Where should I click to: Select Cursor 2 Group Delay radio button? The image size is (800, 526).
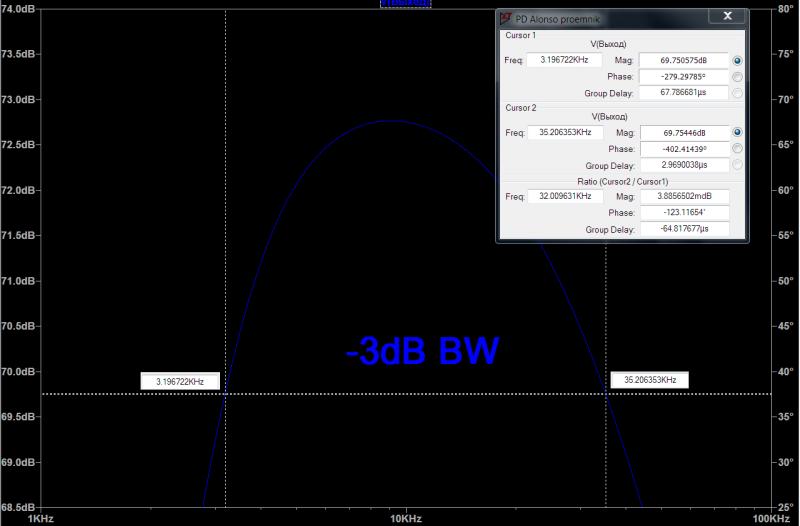pos(737,165)
